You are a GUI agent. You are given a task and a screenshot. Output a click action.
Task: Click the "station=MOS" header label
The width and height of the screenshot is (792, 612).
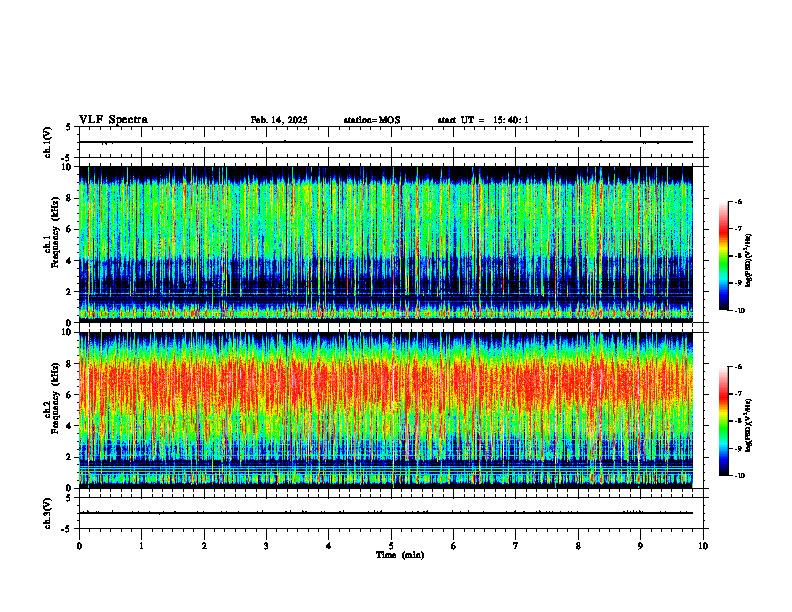click(372, 120)
